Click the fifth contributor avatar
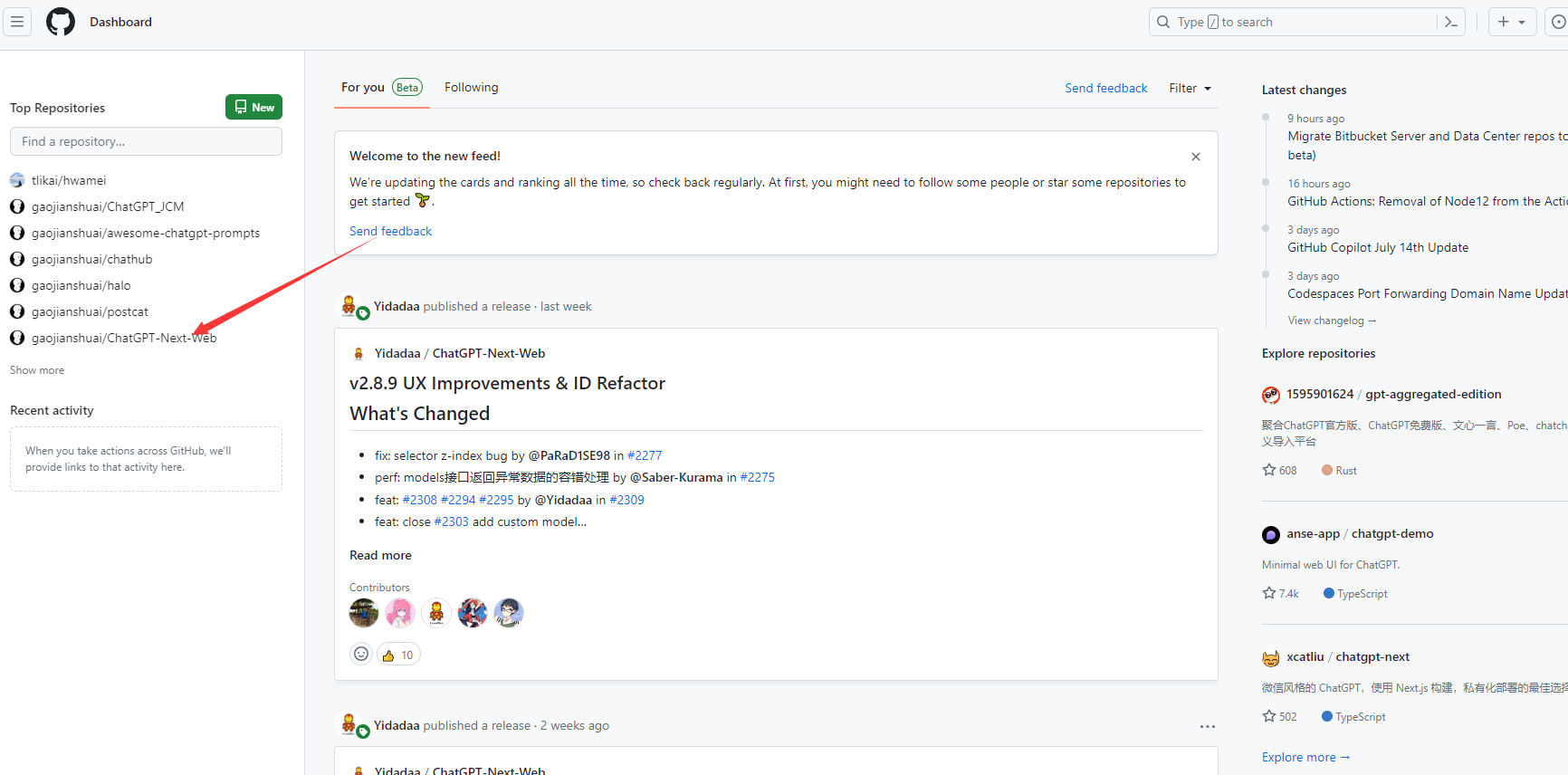Image resolution: width=1568 pixels, height=775 pixels. click(509, 613)
